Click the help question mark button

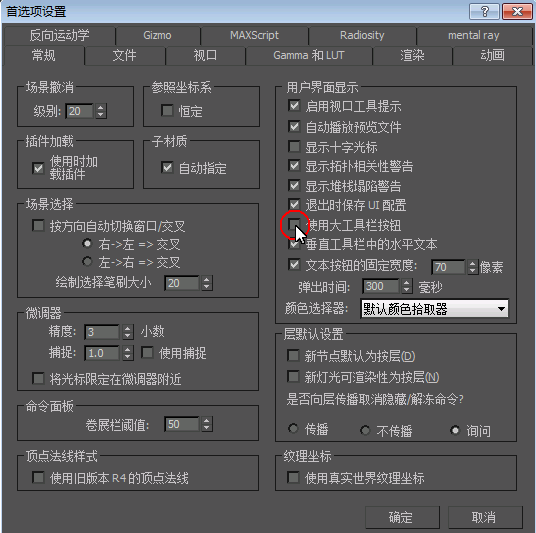(x=484, y=12)
